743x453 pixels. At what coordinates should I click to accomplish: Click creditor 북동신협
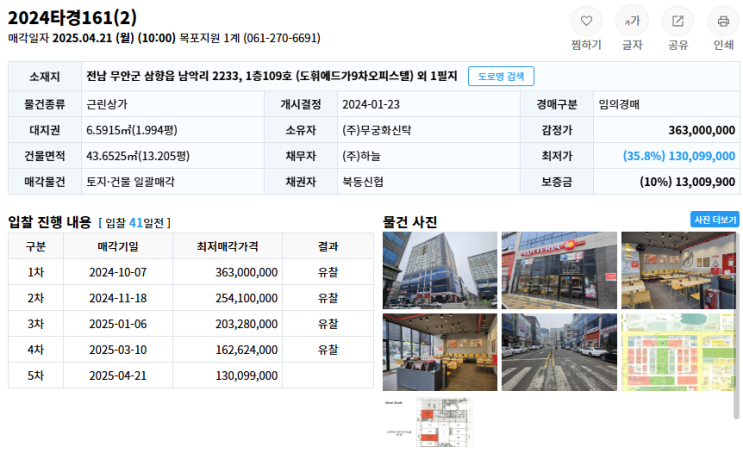coord(363,181)
